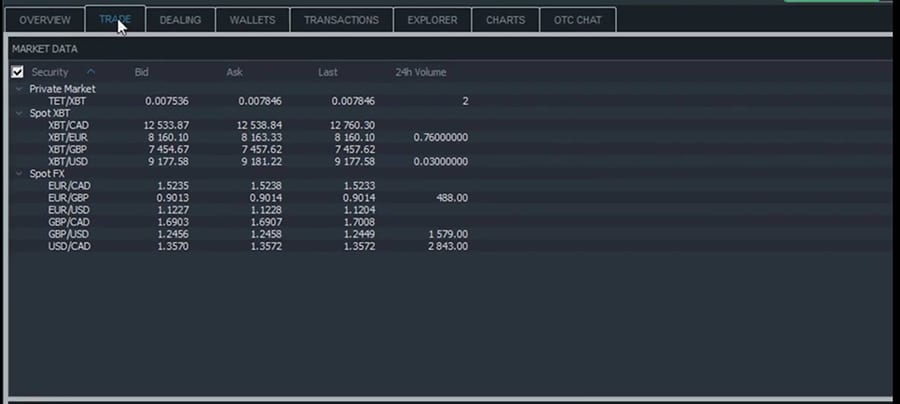Sort by the Ask column header
This screenshot has width=900, height=404.
235,72
